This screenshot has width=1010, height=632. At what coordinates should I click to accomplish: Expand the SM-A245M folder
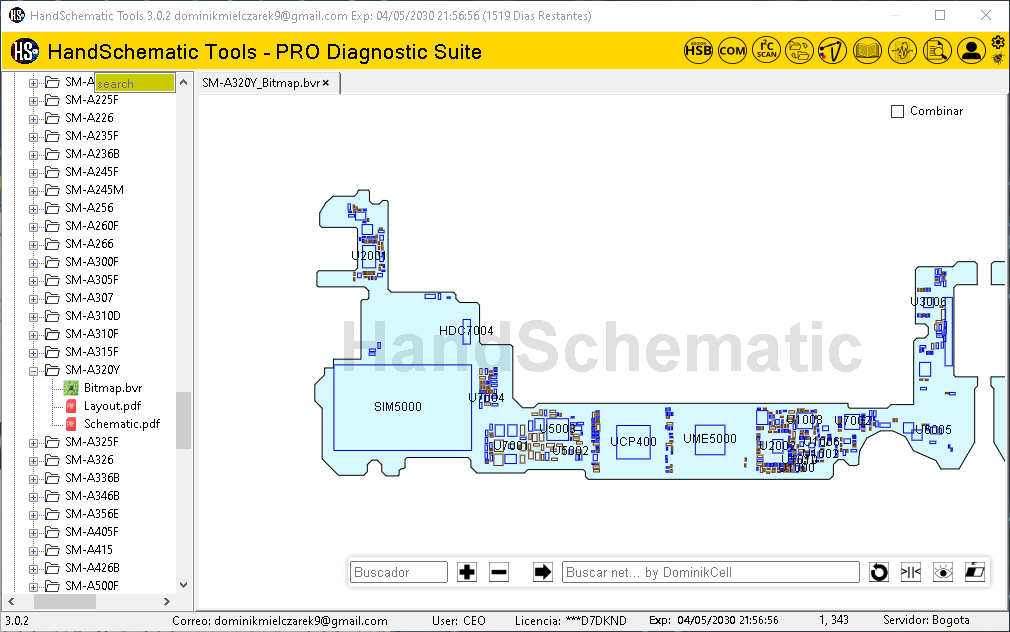click(x=33, y=191)
